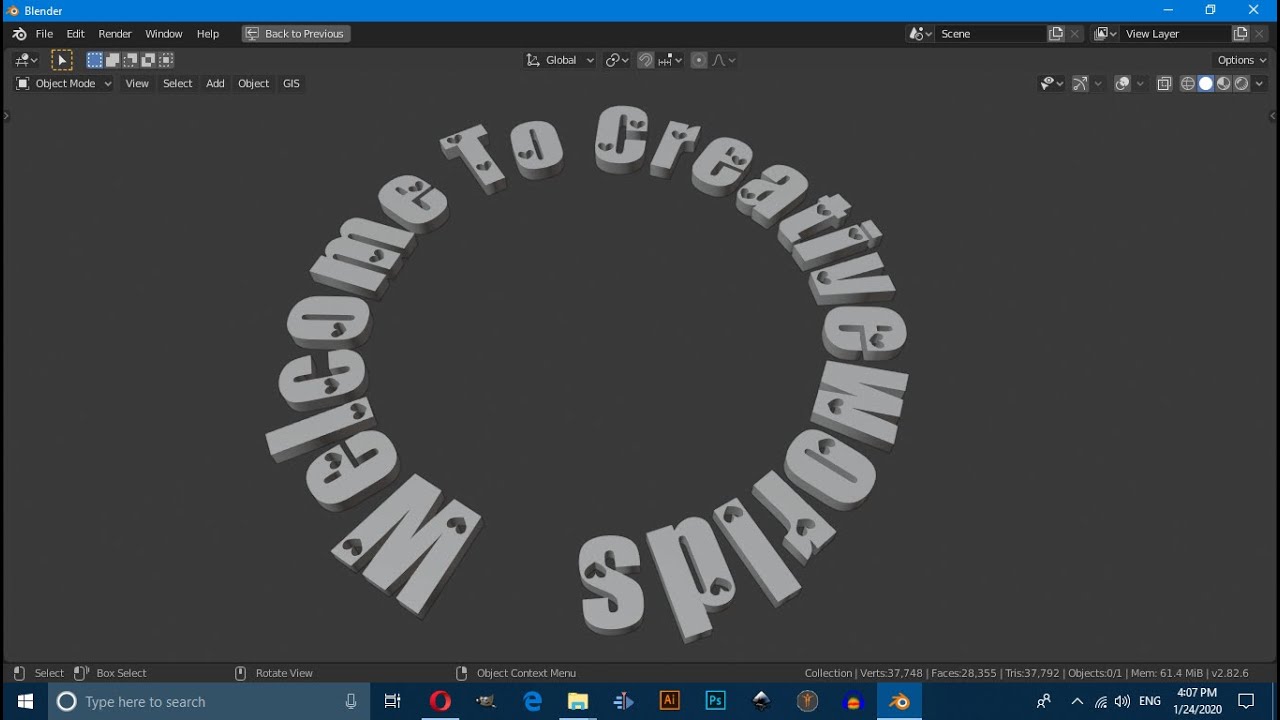Expand the gizmo settings arrow

[x=1098, y=84]
